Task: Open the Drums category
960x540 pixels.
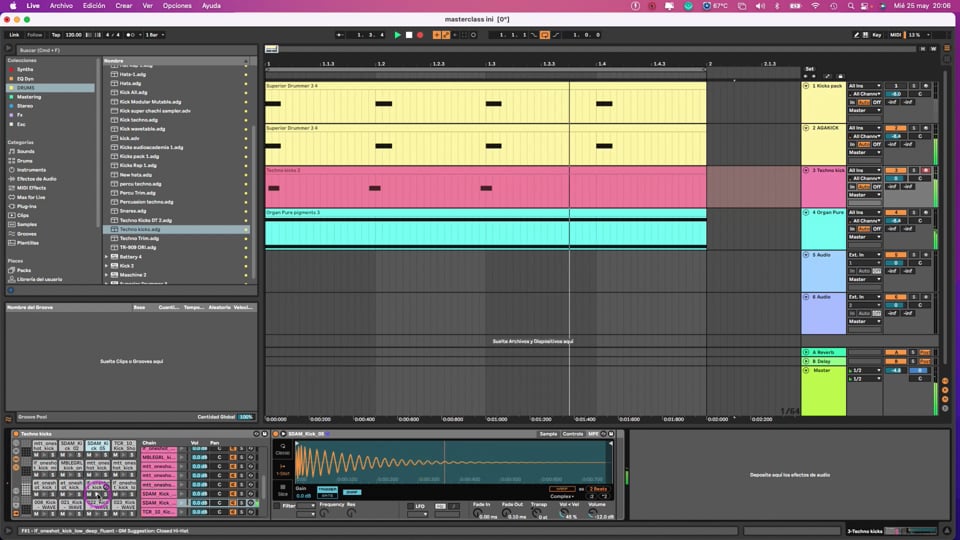Action: [24, 160]
